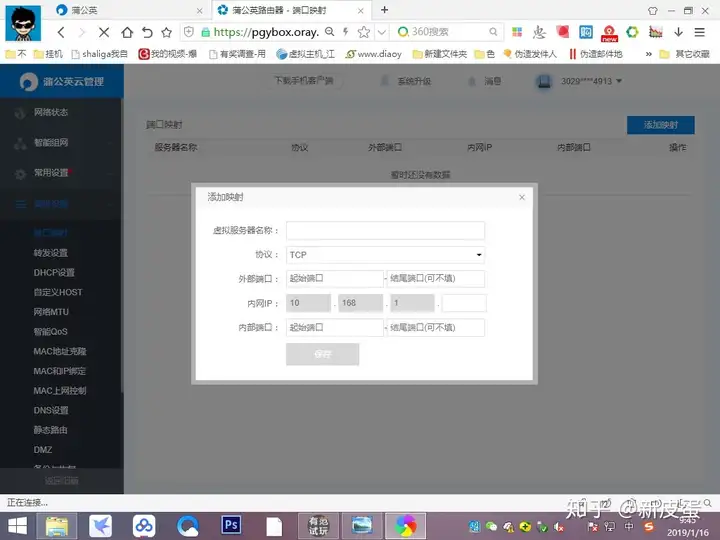Open the www.diaoy bookmark
The height and width of the screenshot is (540, 720).
[373, 54]
